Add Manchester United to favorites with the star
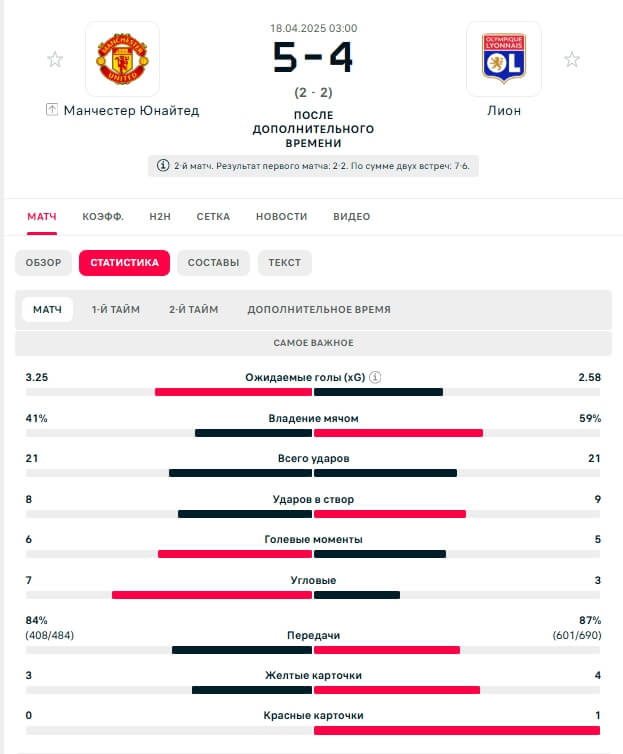This screenshot has height=754, width=623. click(55, 59)
